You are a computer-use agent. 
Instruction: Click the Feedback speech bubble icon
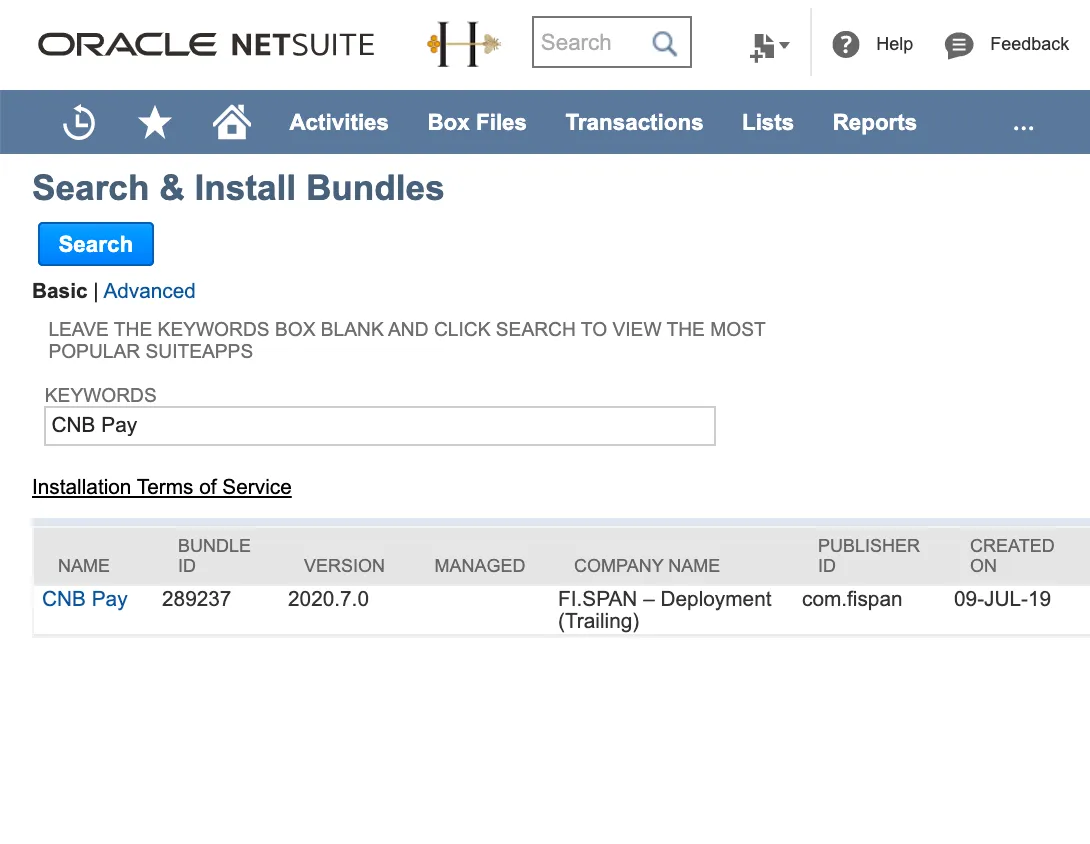coord(959,45)
